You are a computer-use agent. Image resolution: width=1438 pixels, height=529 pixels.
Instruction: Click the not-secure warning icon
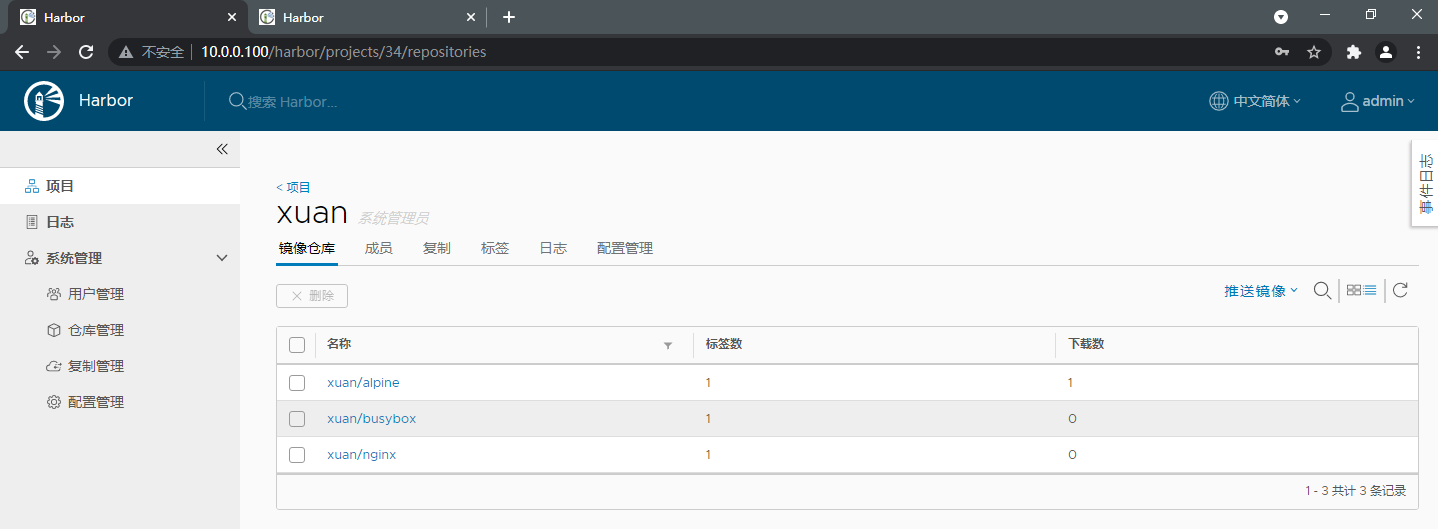pos(127,52)
